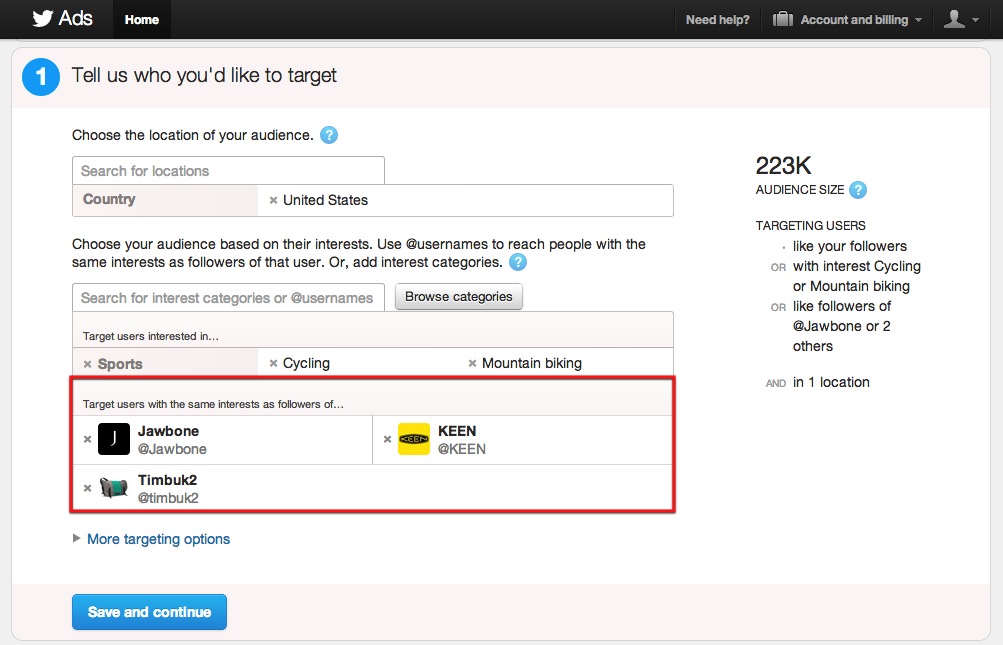The height and width of the screenshot is (645, 1003).
Task: Click the @KEEN handle text
Action: coord(462,449)
